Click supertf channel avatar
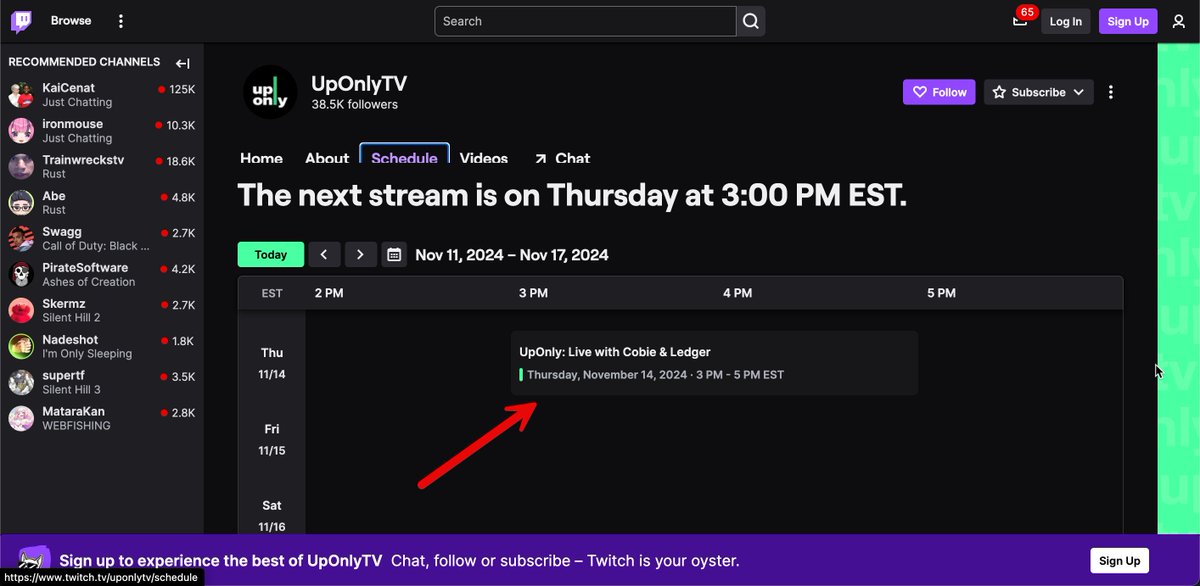Image resolution: width=1200 pixels, height=586 pixels. 21,383
